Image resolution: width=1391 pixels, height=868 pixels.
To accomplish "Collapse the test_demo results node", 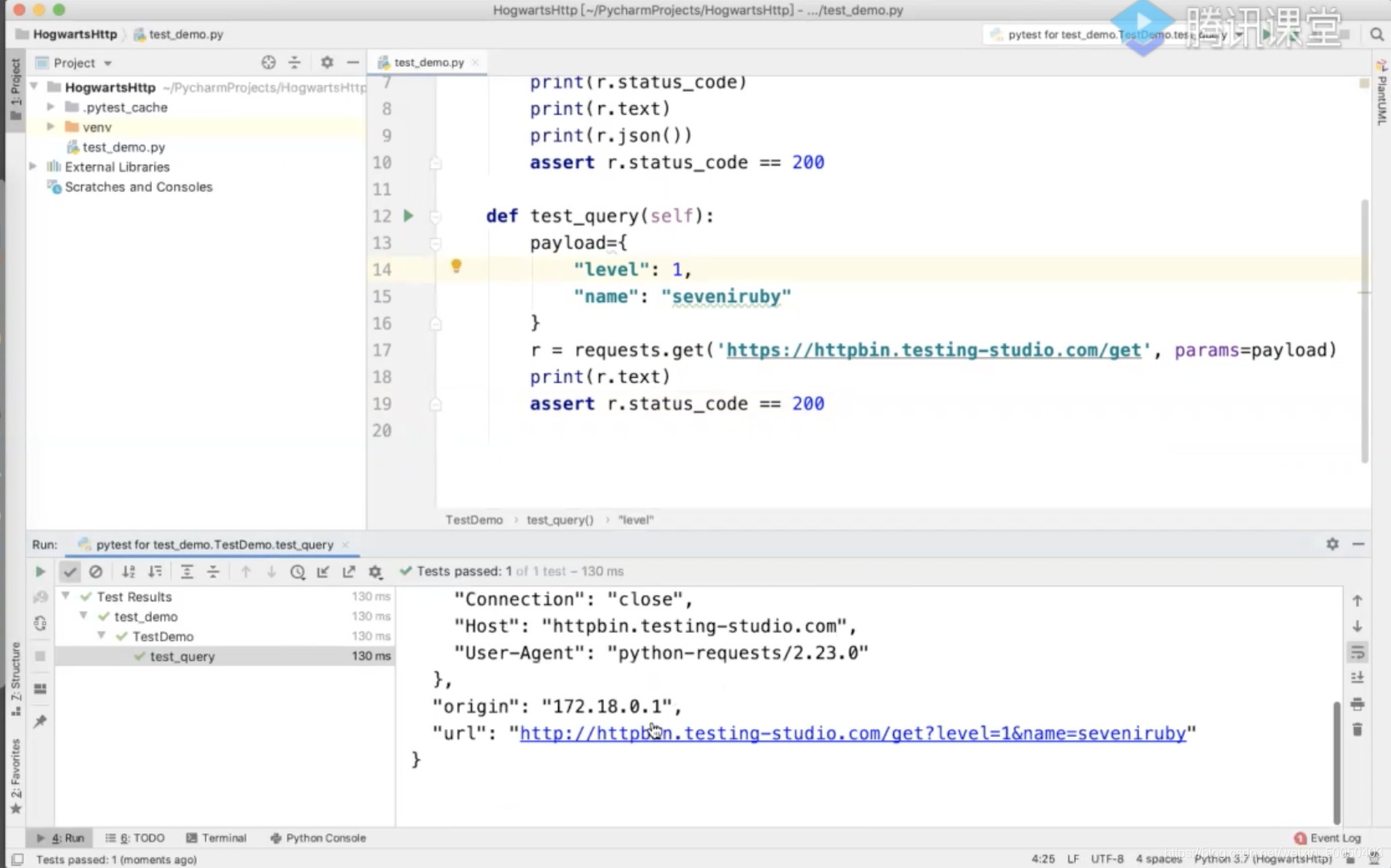I will coord(84,616).
